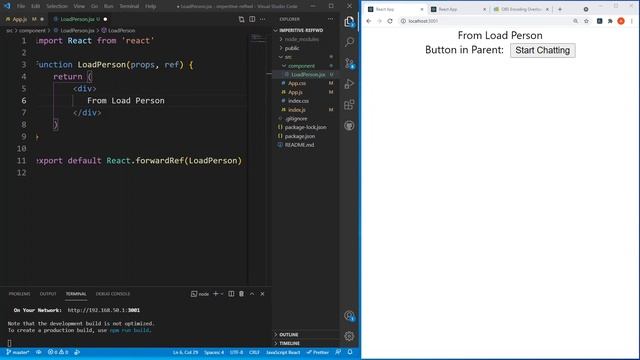Click the Prettier status bar item
The width and height of the screenshot is (640, 360).
click(318, 352)
